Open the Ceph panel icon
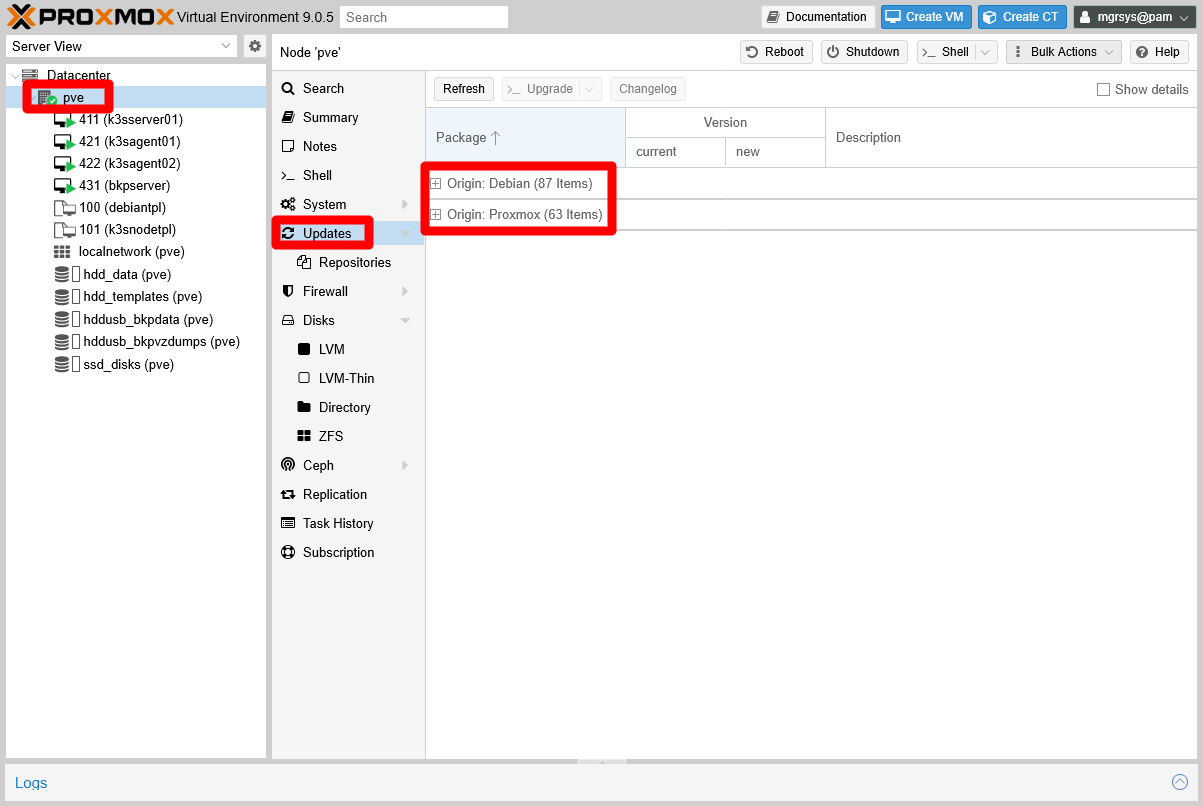Viewport: 1203px width, 806px height. (x=287, y=465)
